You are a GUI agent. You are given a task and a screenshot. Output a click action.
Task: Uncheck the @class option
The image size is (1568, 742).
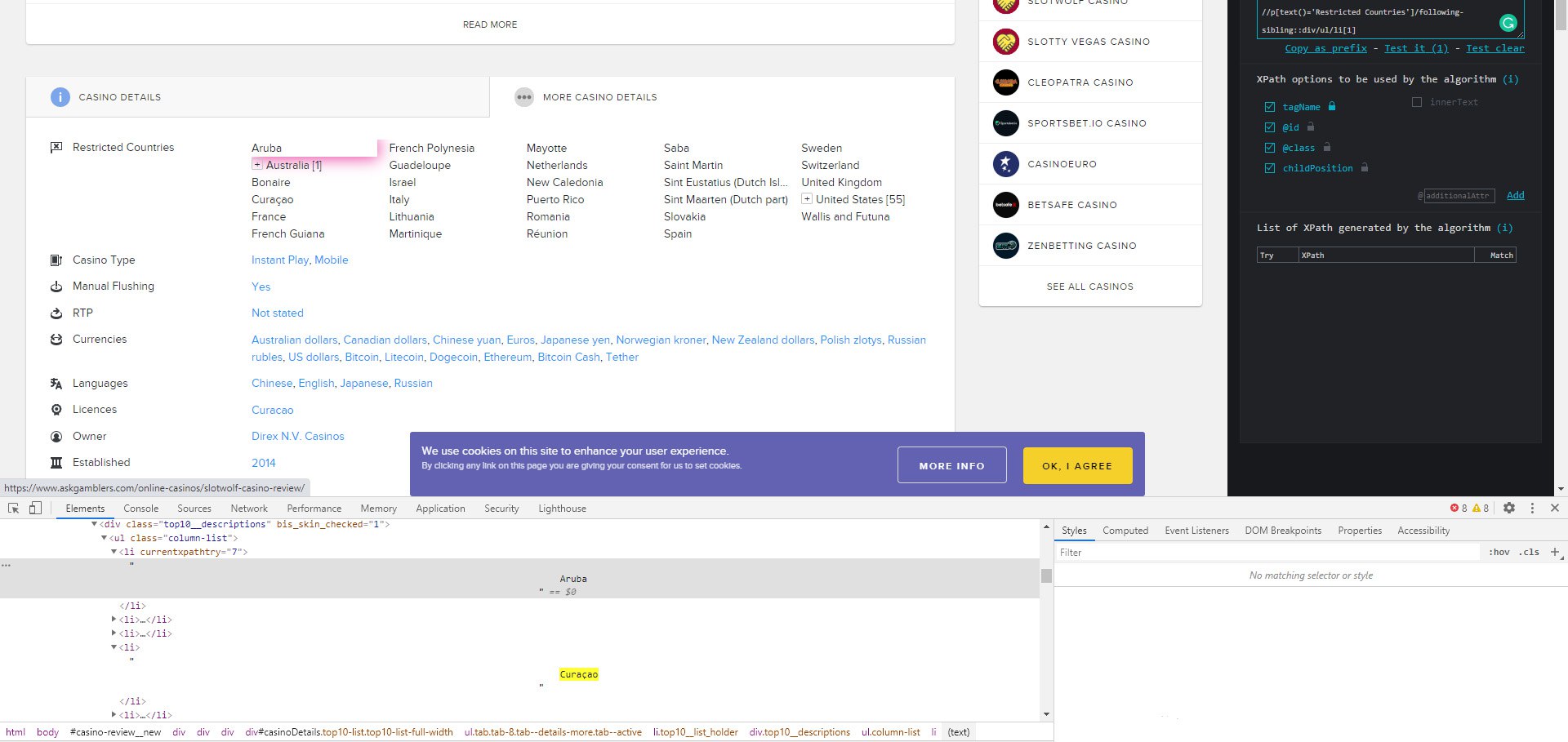(1270, 148)
